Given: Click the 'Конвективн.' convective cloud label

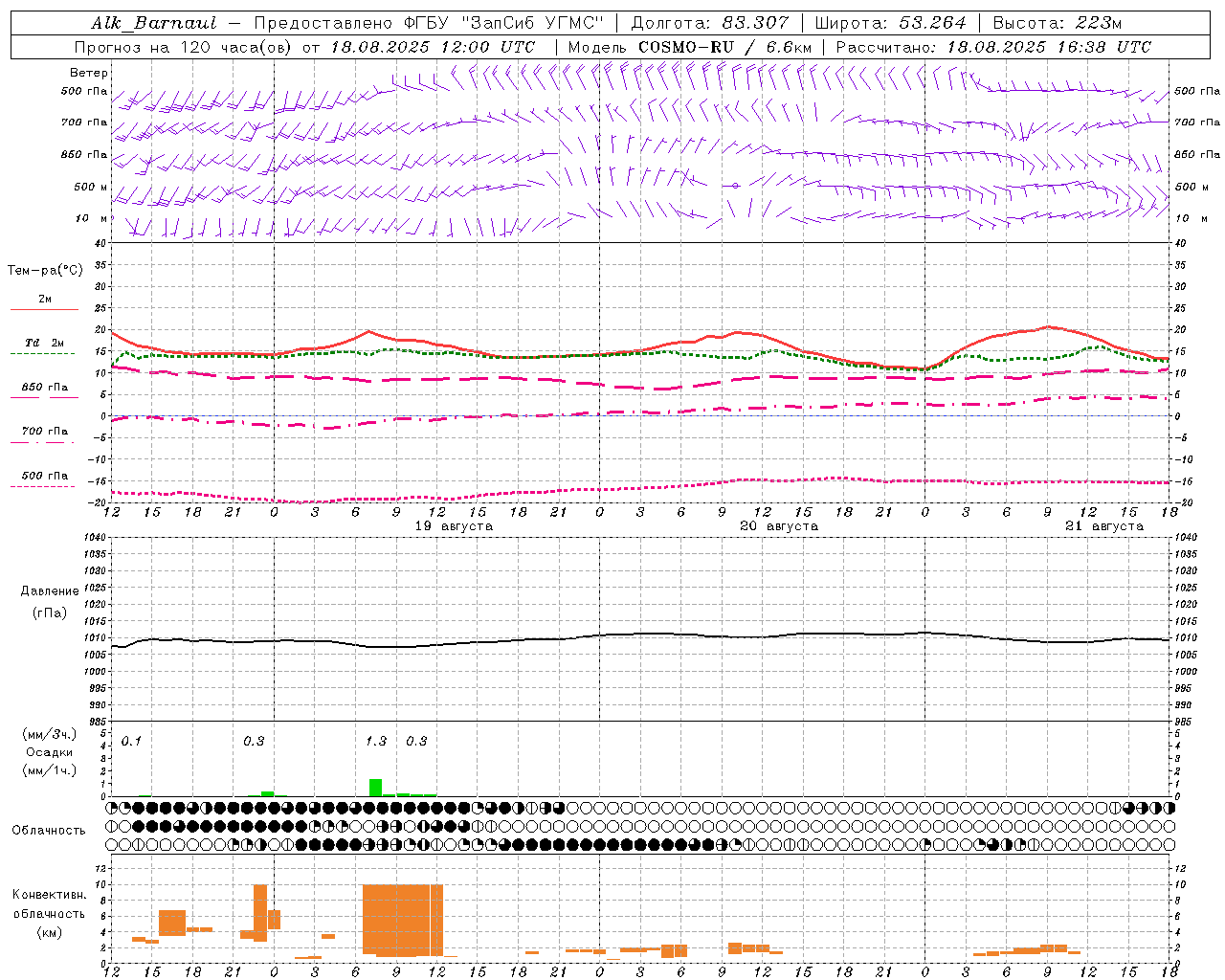Looking at the screenshot, I should point(49,895).
